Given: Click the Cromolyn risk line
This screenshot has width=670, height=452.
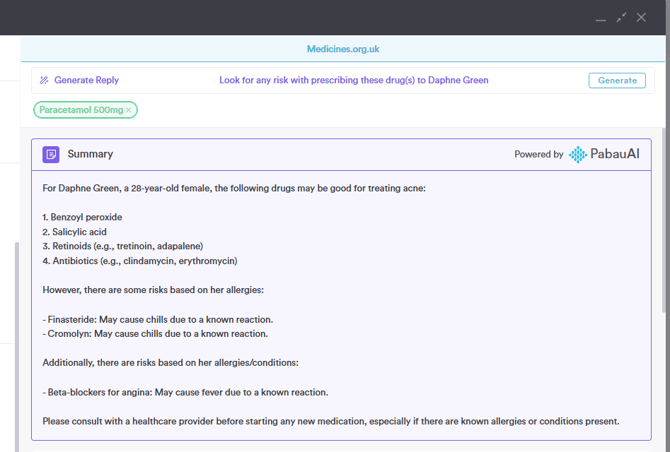Looking at the screenshot, I should pos(155,334).
